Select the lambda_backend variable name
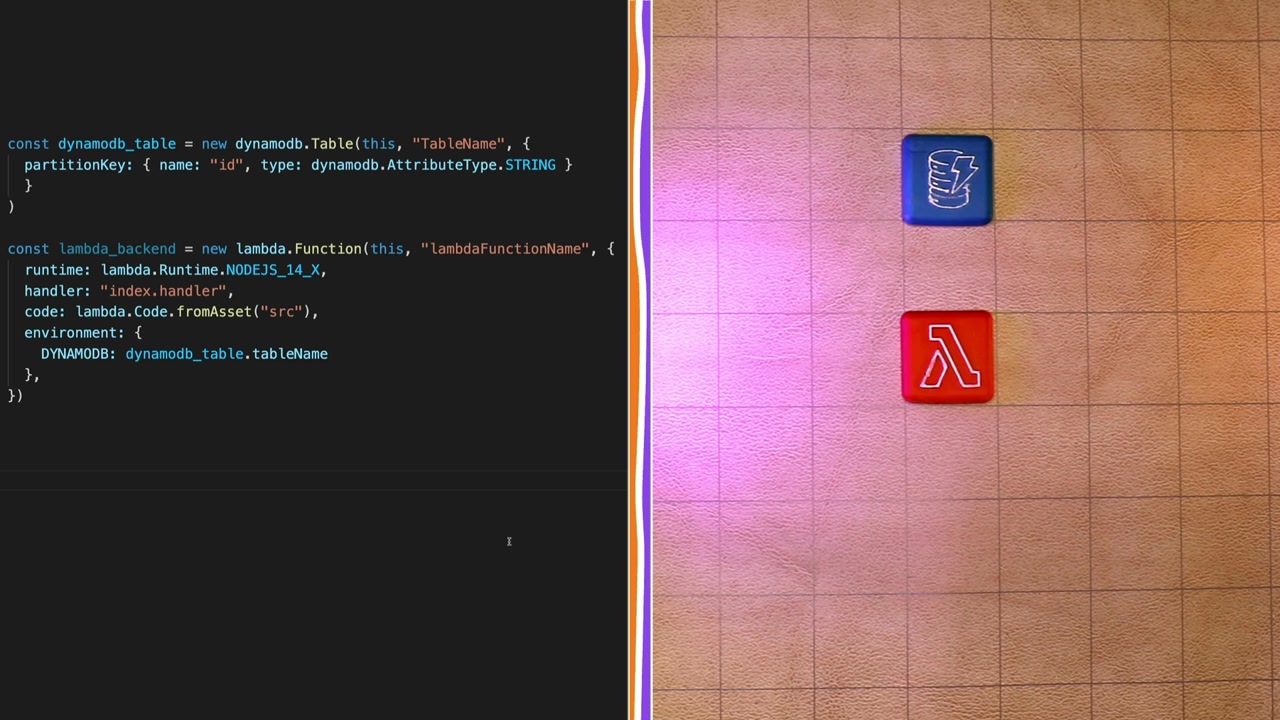This screenshot has width=1280, height=720. [117, 249]
